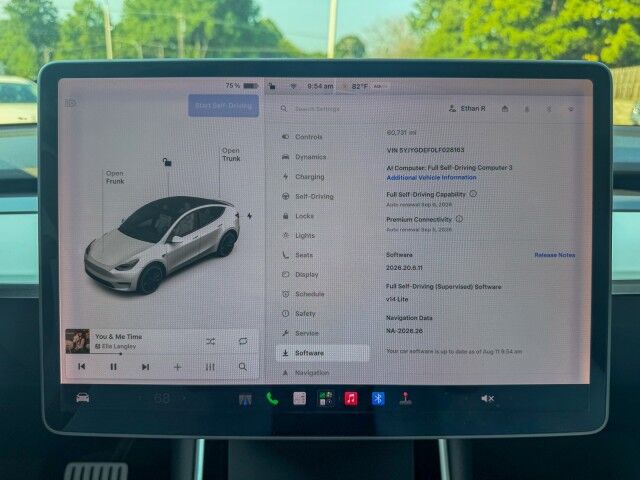Tap the charge port lightning bolt icon

coord(249,216)
